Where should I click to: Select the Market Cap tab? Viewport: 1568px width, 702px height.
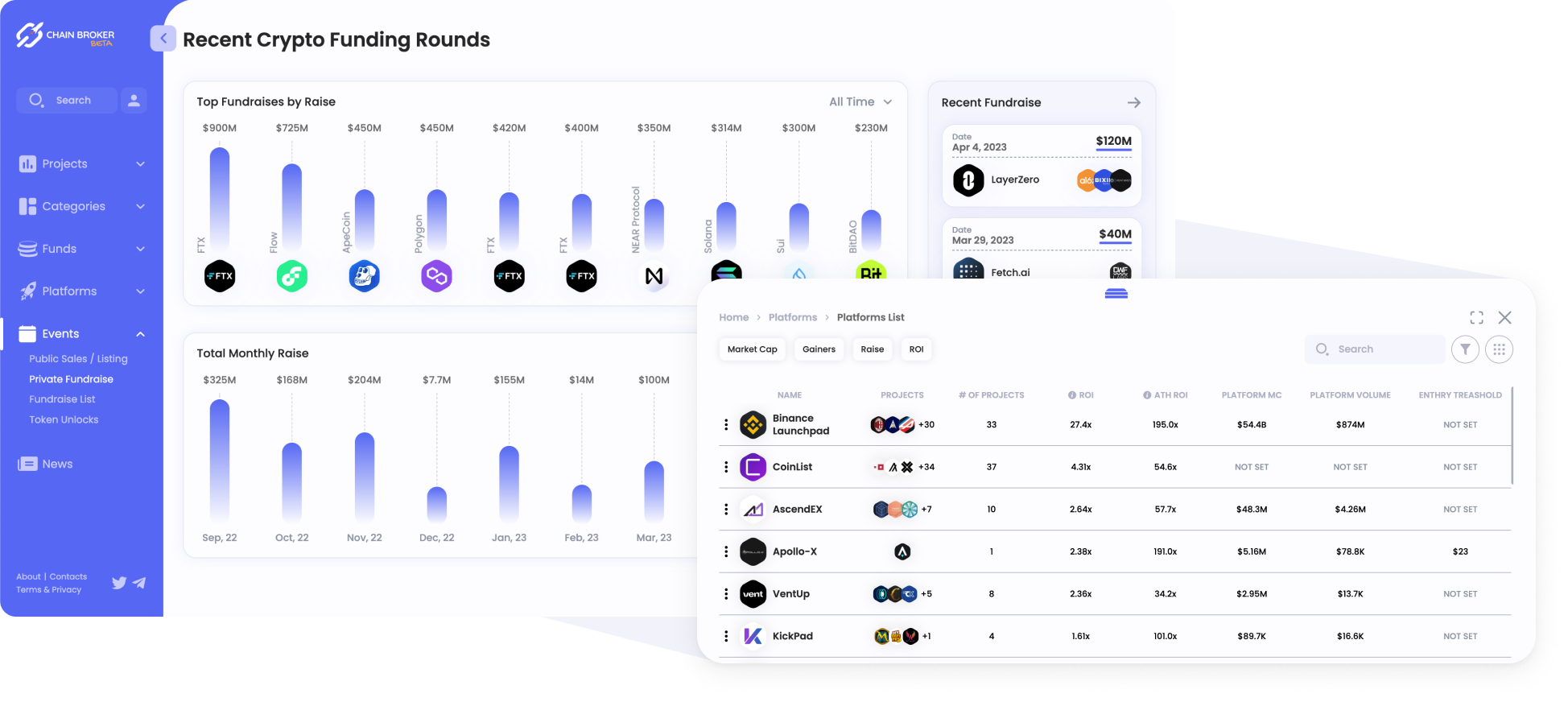(x=752, y=349)
